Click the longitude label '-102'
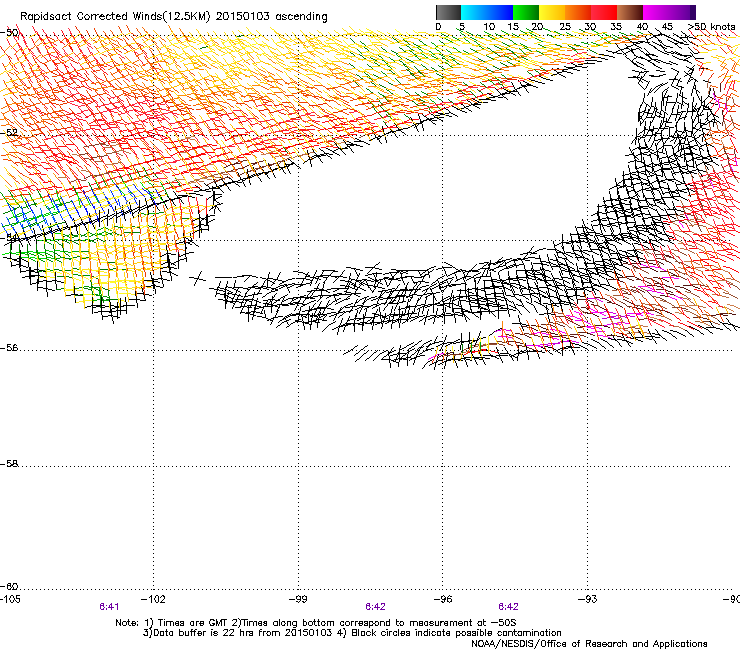Screen dimensions: 740x650 click(x=153, y=599)
